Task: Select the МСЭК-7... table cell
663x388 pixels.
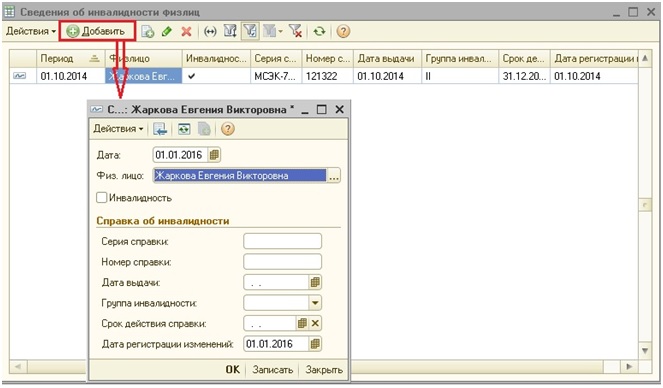Action: tap(276, 76)
